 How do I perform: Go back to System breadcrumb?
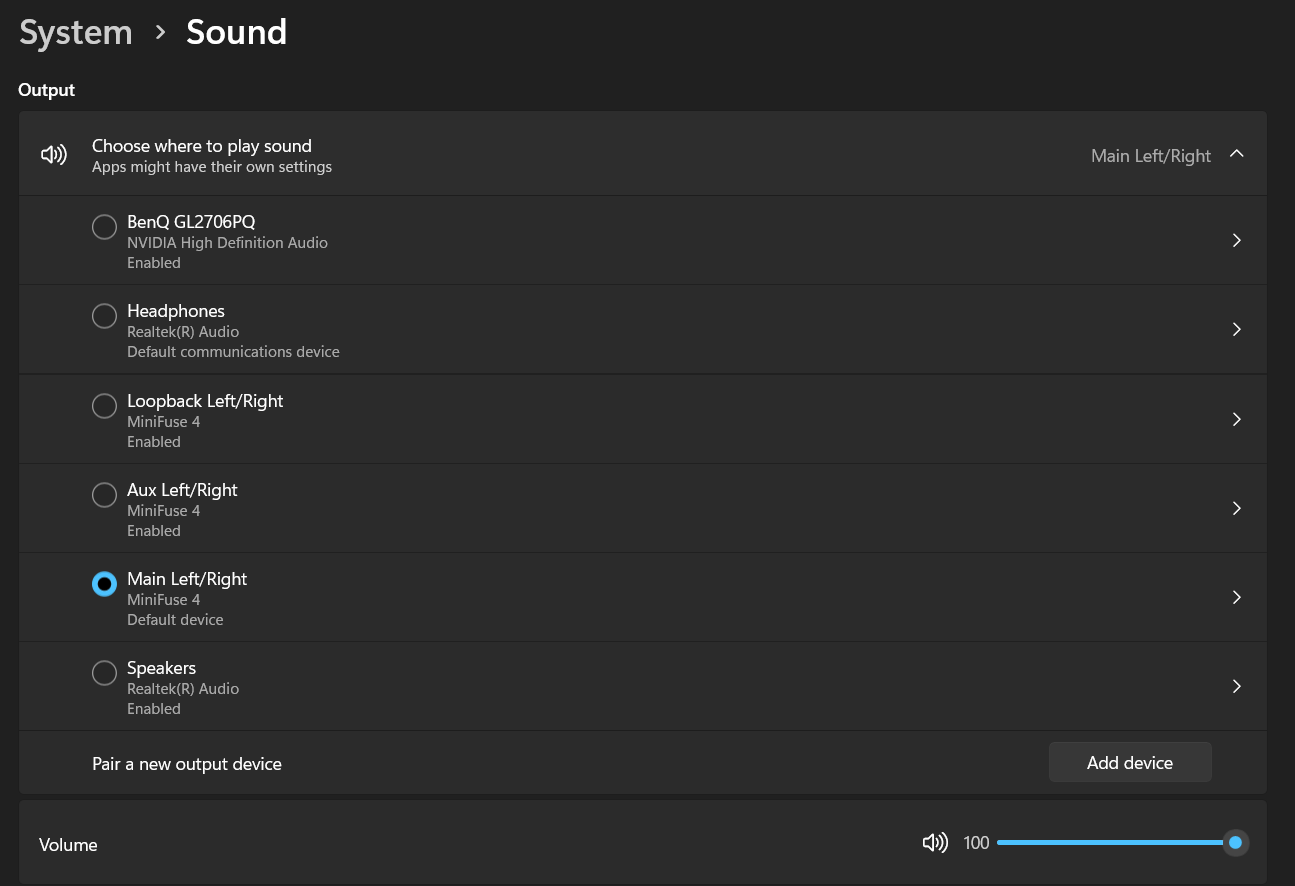pyautogui.click(x=76, y=32)
